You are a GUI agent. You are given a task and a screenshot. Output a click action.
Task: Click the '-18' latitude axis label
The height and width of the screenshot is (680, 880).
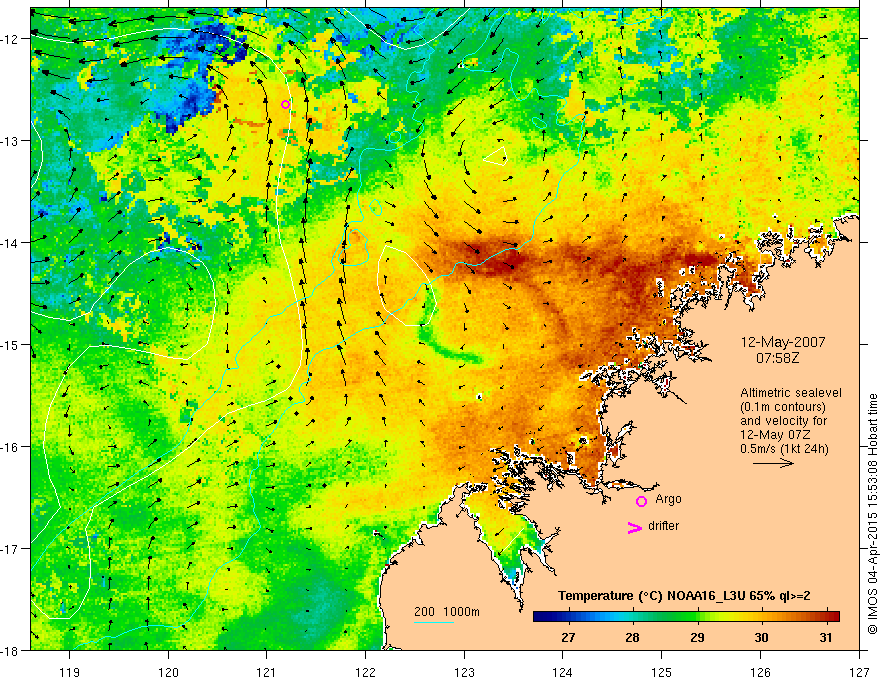pos(11,650)
